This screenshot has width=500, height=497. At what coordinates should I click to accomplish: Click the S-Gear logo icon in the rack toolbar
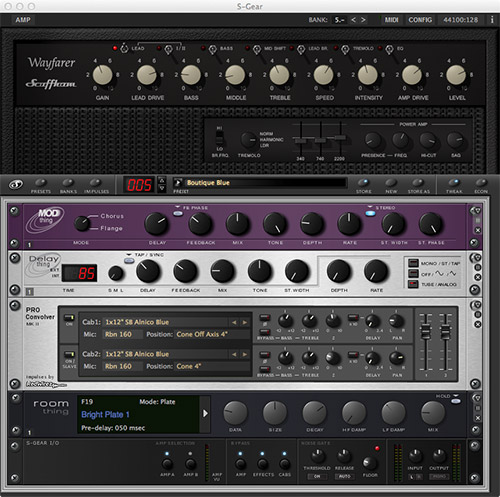(x=16, y=184)
